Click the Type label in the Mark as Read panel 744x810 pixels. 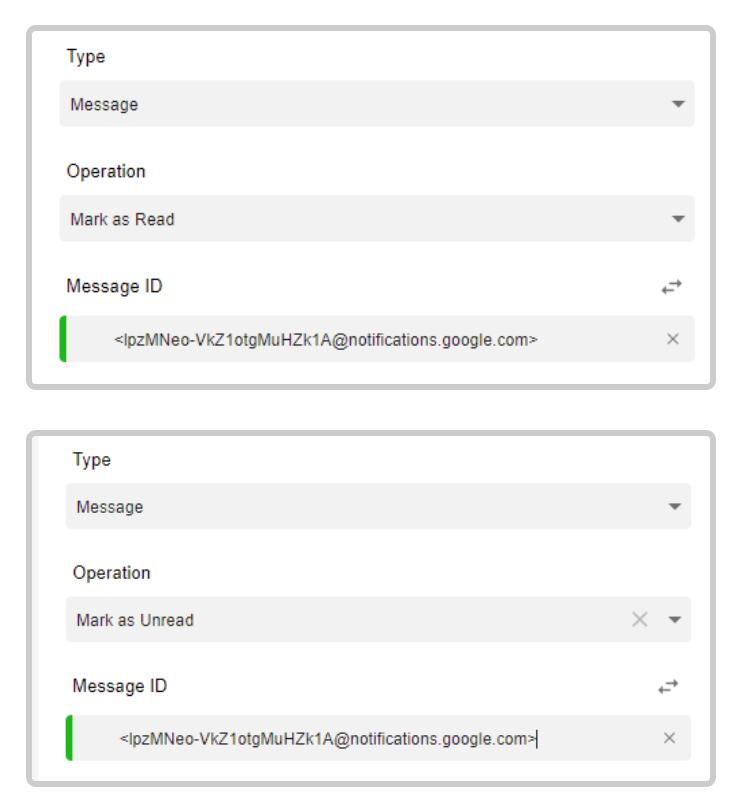[86, 57]
